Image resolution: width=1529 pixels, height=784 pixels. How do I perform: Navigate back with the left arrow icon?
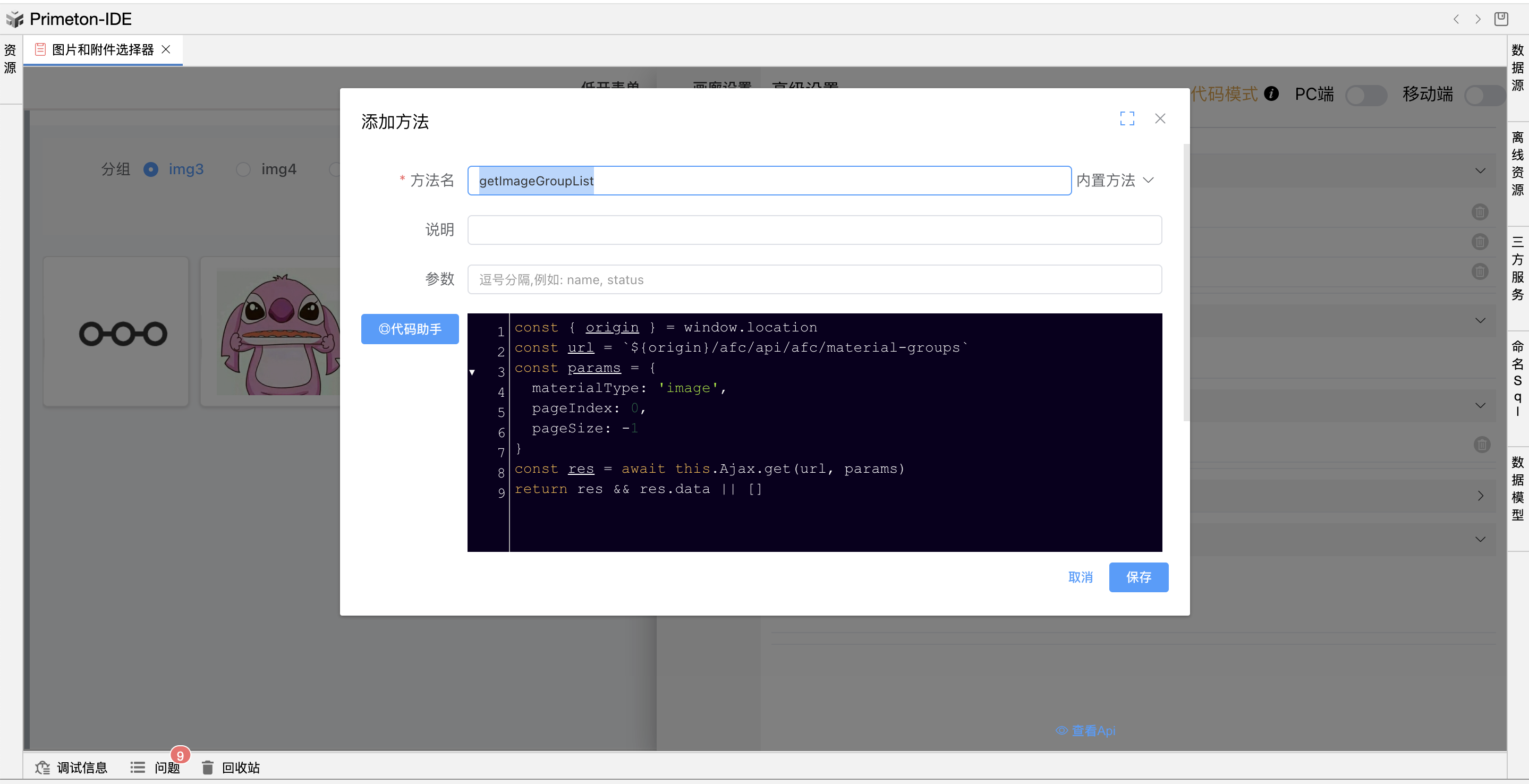pos(1456,19)
